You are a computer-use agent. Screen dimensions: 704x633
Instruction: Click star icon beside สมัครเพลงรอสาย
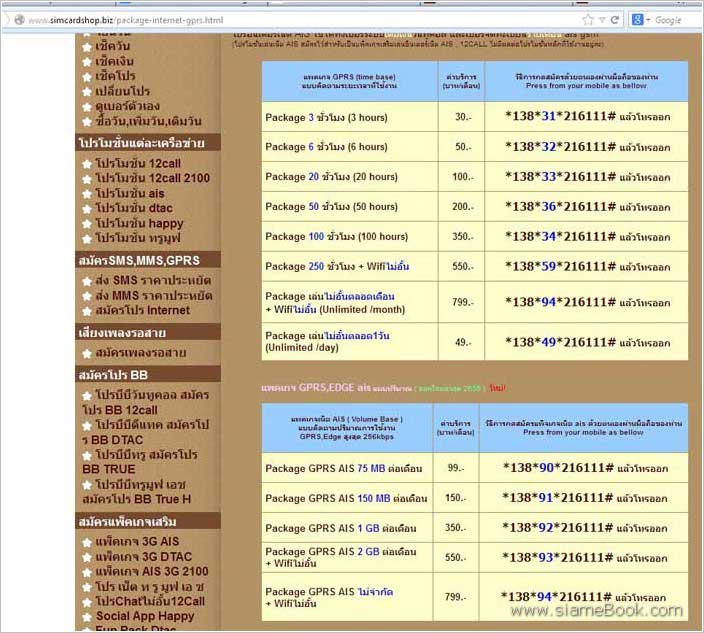(87, 354)
